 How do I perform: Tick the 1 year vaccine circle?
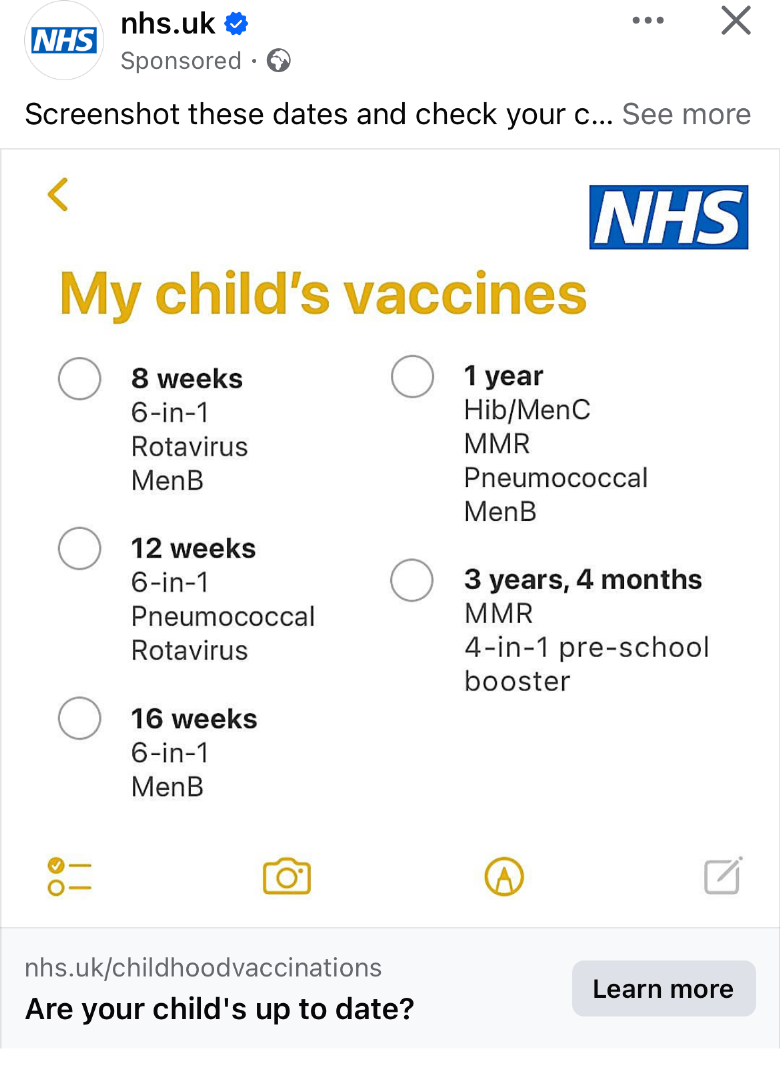(x=412, y=376)
